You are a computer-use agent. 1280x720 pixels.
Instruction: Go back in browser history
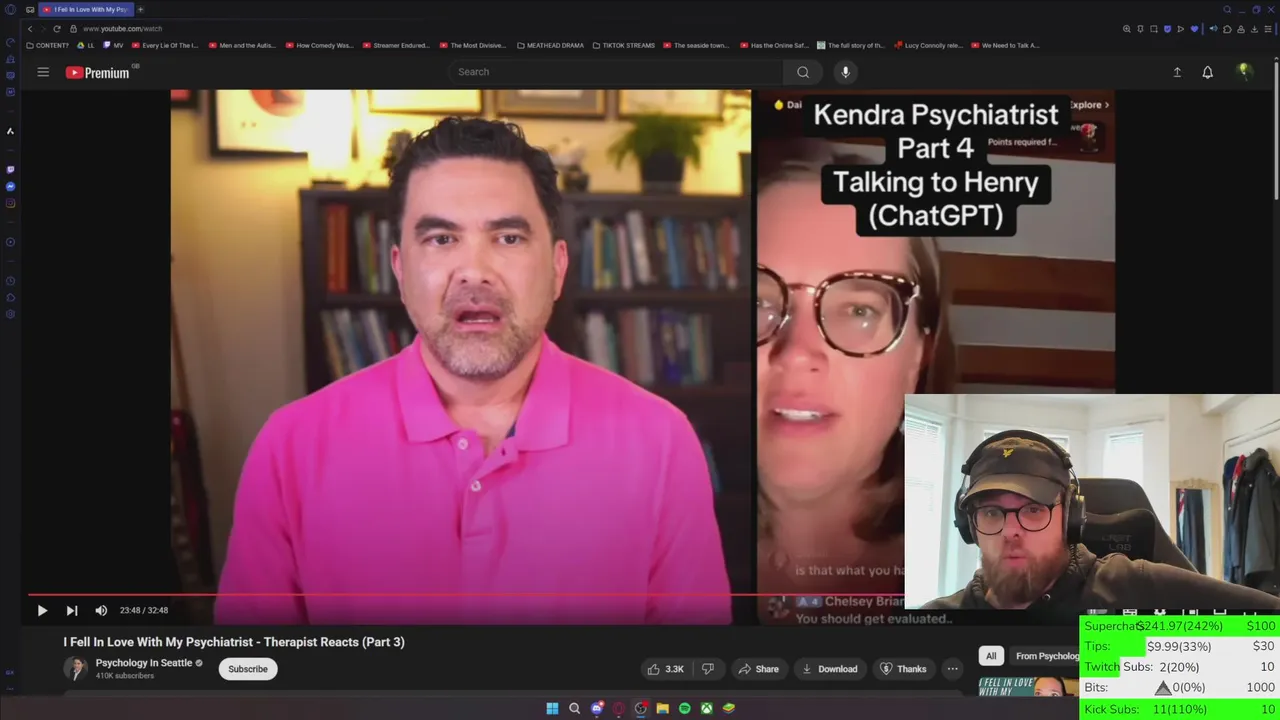click(30, 29)
